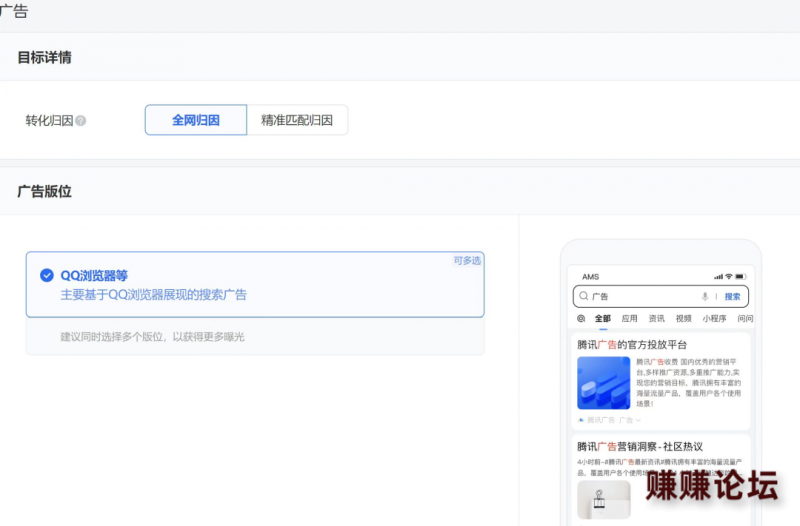Click the 主要基于QQ浏览器展现的搜索广告 description
This screenshot has width=800, height=526.
point(154,295)
